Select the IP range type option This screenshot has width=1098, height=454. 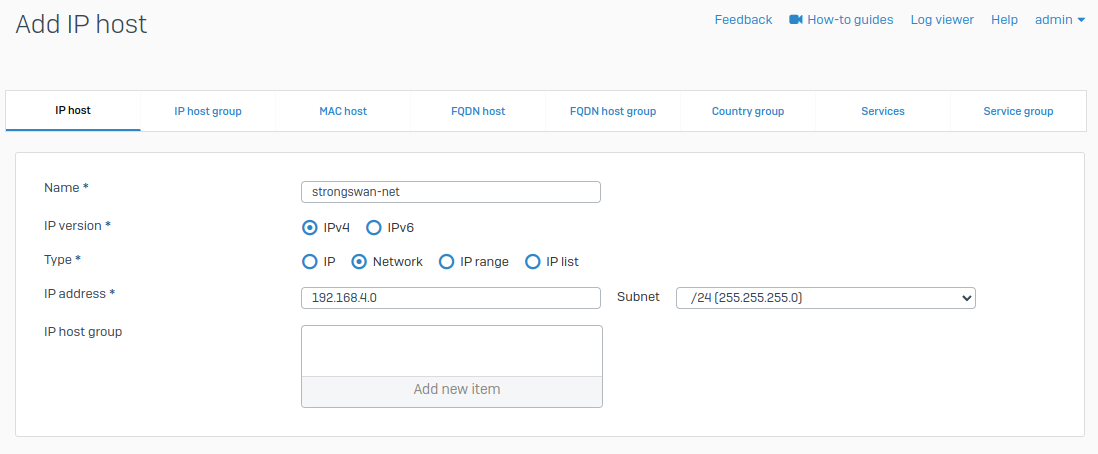pyautogui.click(x=447, y=262)
